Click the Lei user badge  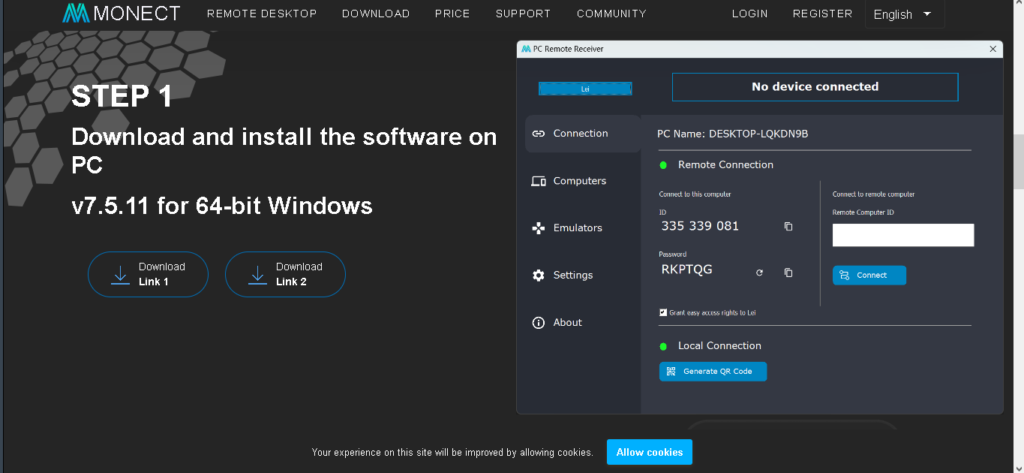tap(585, 89)
